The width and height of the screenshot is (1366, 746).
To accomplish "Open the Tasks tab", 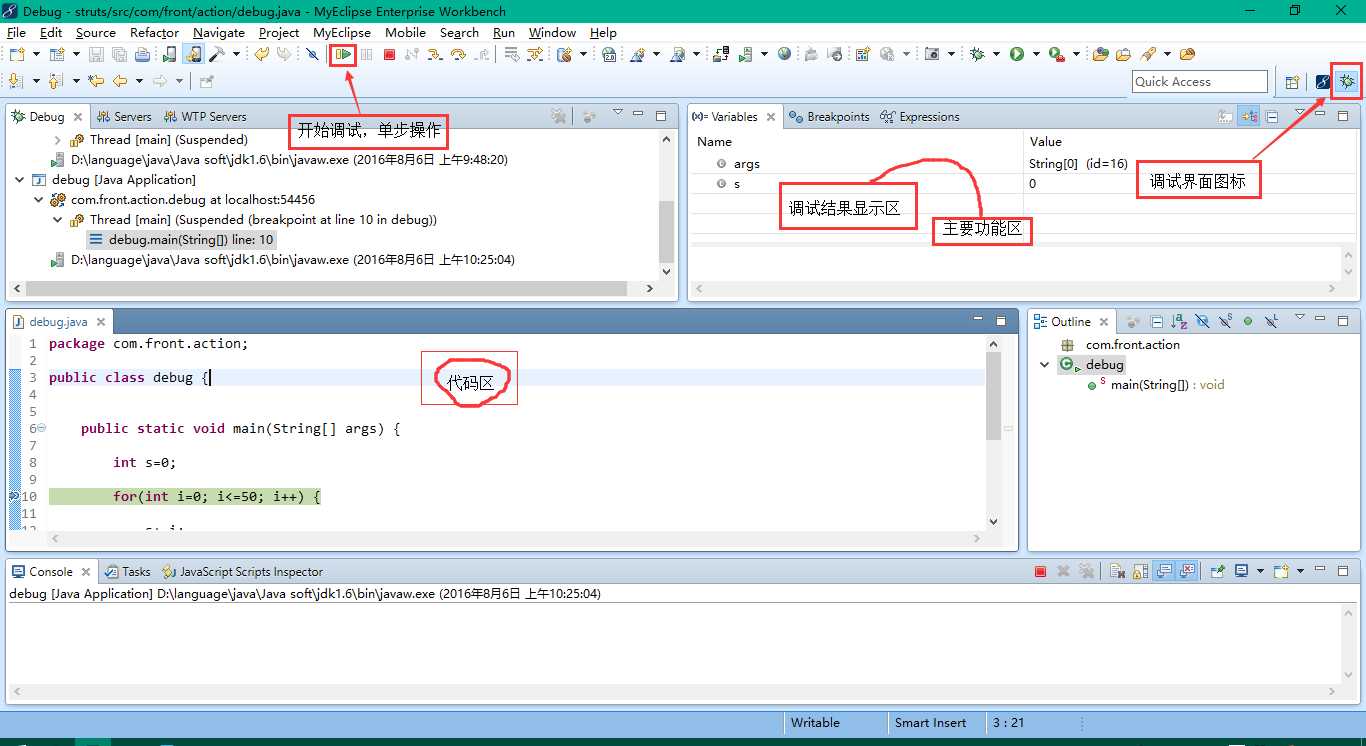I will tap(127, 572).
